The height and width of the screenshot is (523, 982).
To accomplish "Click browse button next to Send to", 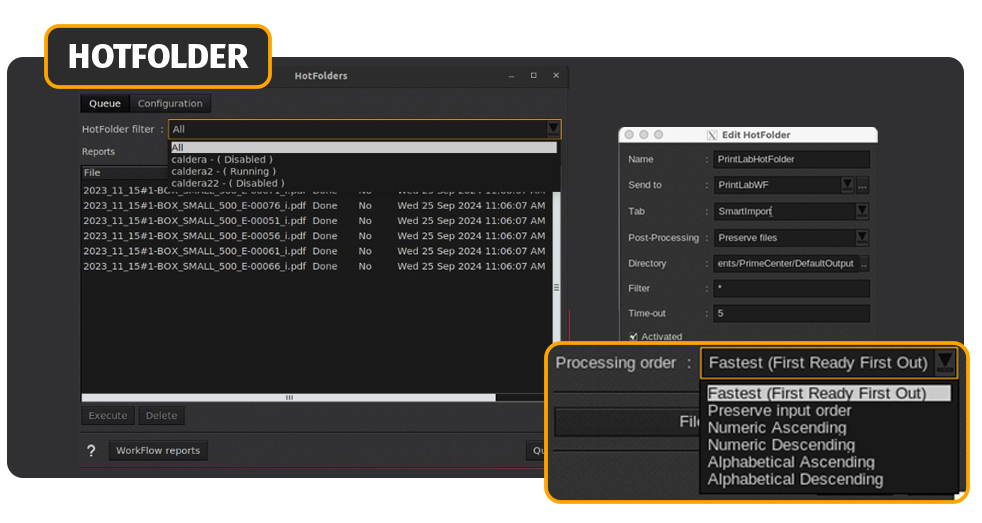I will tap(863, 185).
